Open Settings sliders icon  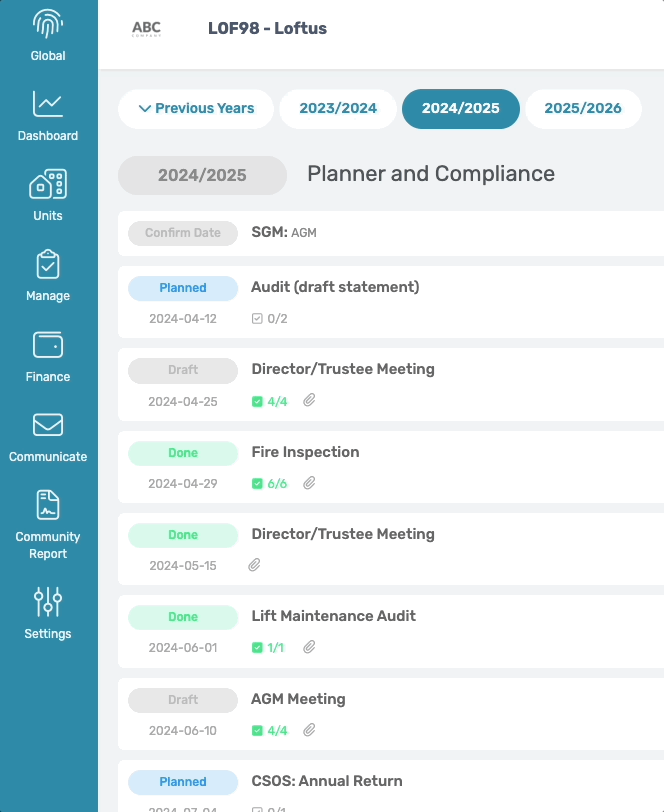pos(48,602)
